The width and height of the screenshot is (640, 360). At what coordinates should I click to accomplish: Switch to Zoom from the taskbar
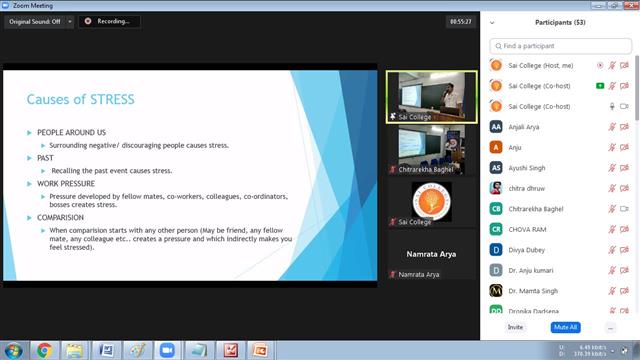pos(167,351)
